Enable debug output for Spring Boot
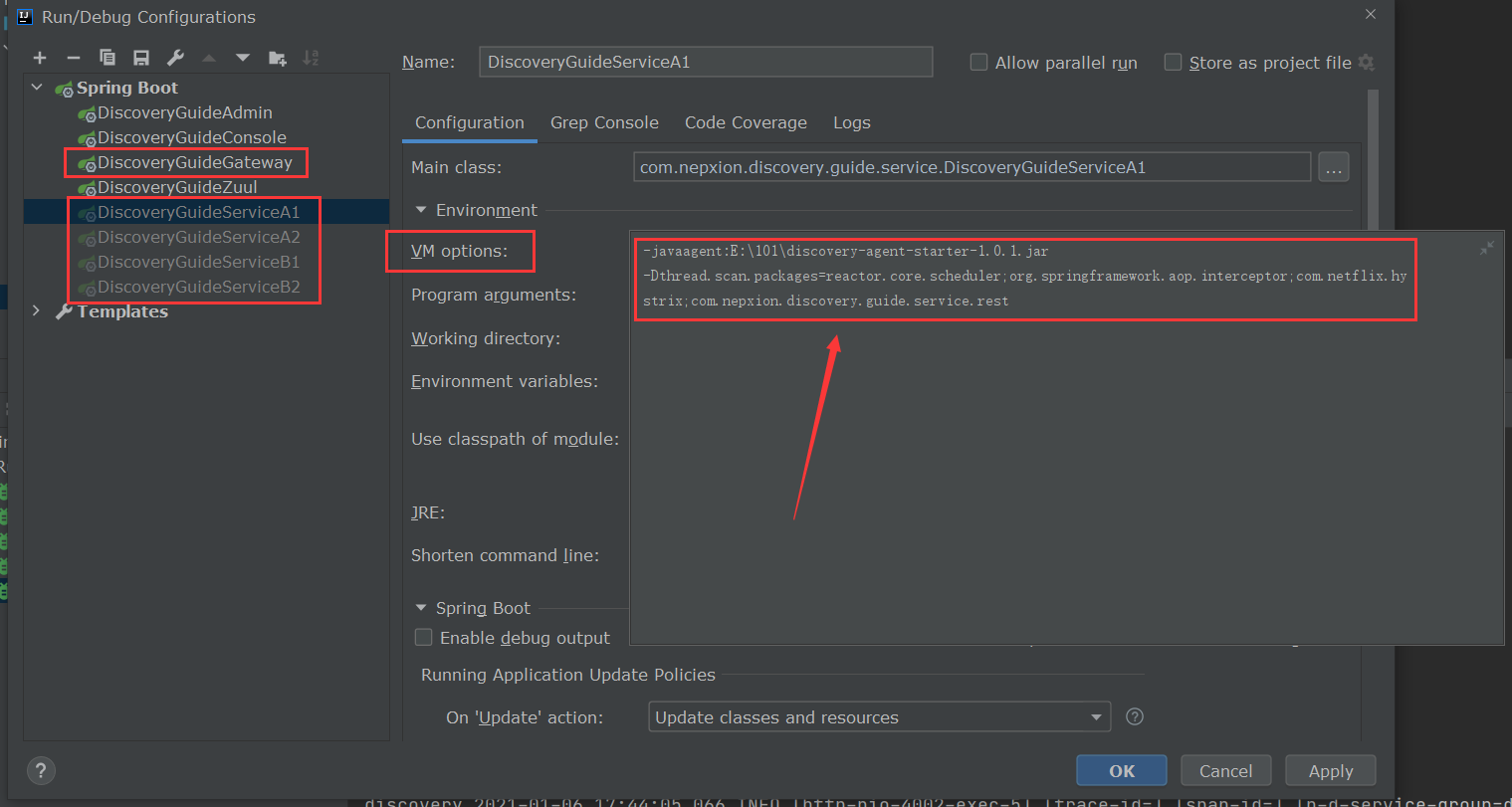The image size is (1512, 807). click(x=423, y=638)
